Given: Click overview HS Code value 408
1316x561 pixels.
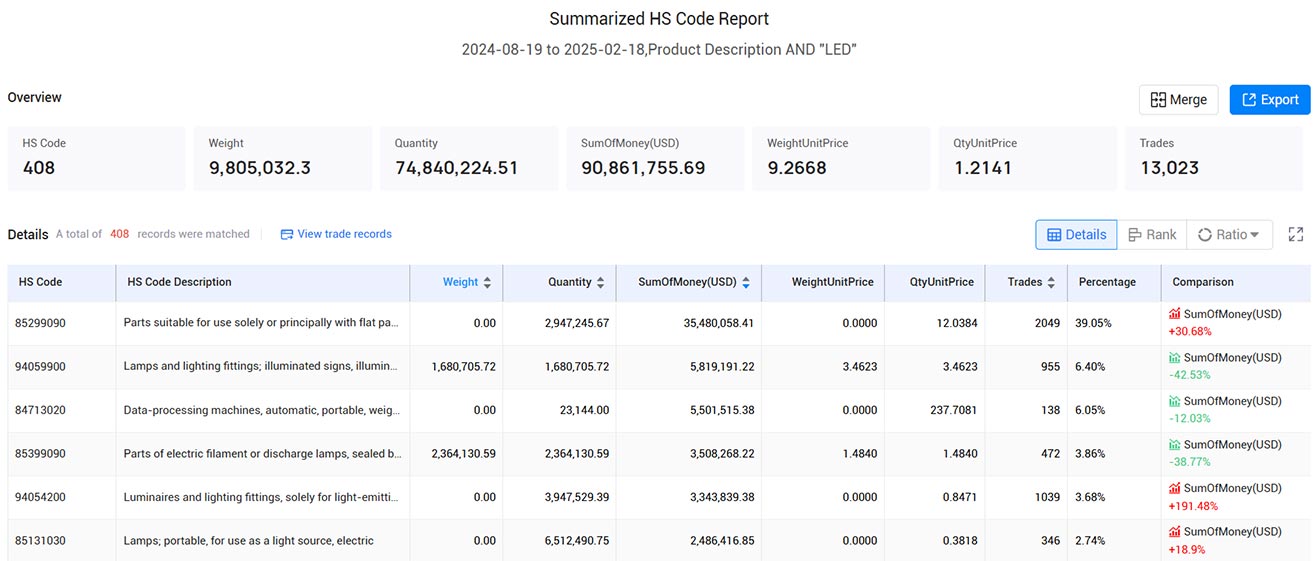Looking at the screenshot, I should click(39, 168).
